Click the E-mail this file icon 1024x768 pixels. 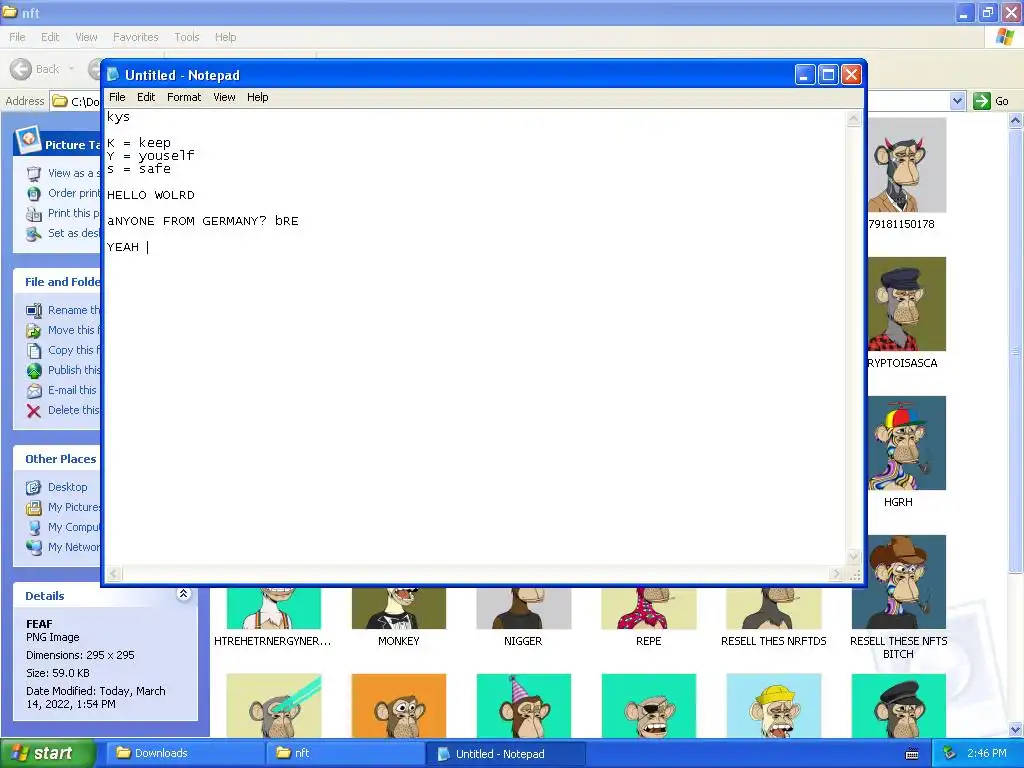coord(34,391)
